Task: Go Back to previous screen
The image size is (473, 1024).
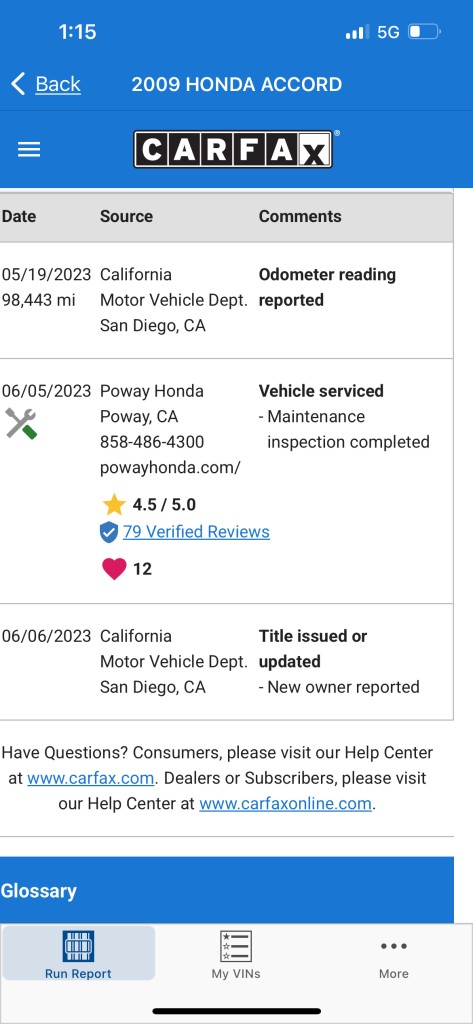Action: click(58, 84)
